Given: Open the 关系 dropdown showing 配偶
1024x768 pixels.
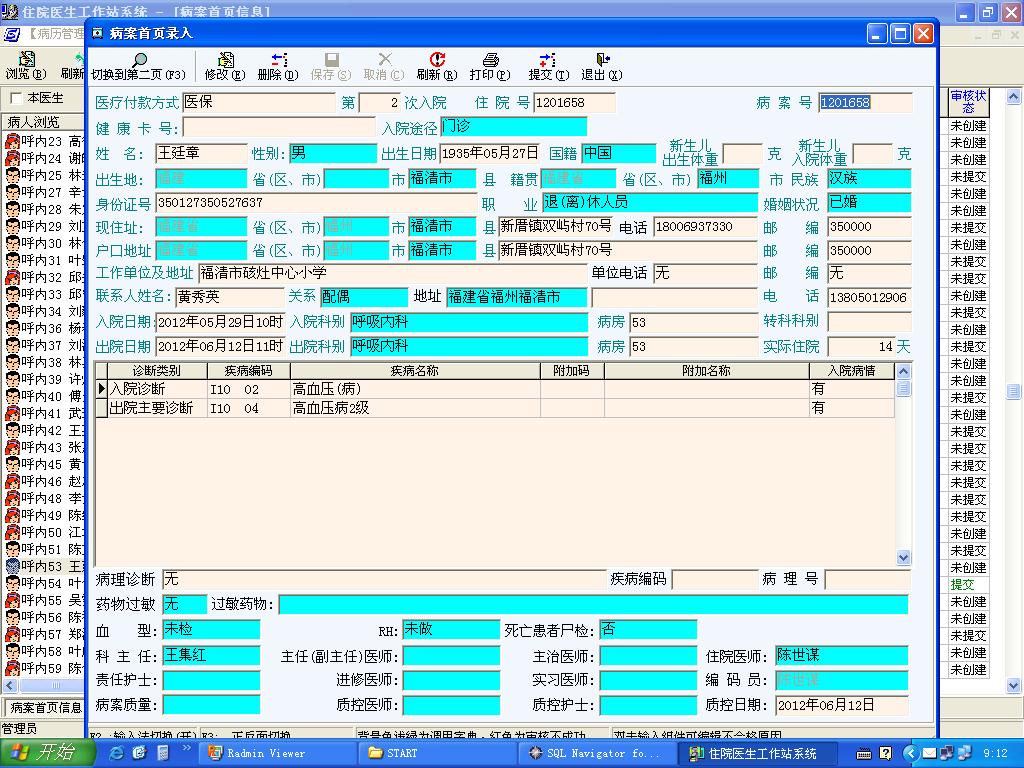Looking at the screenshot, I should click(364, 297).
